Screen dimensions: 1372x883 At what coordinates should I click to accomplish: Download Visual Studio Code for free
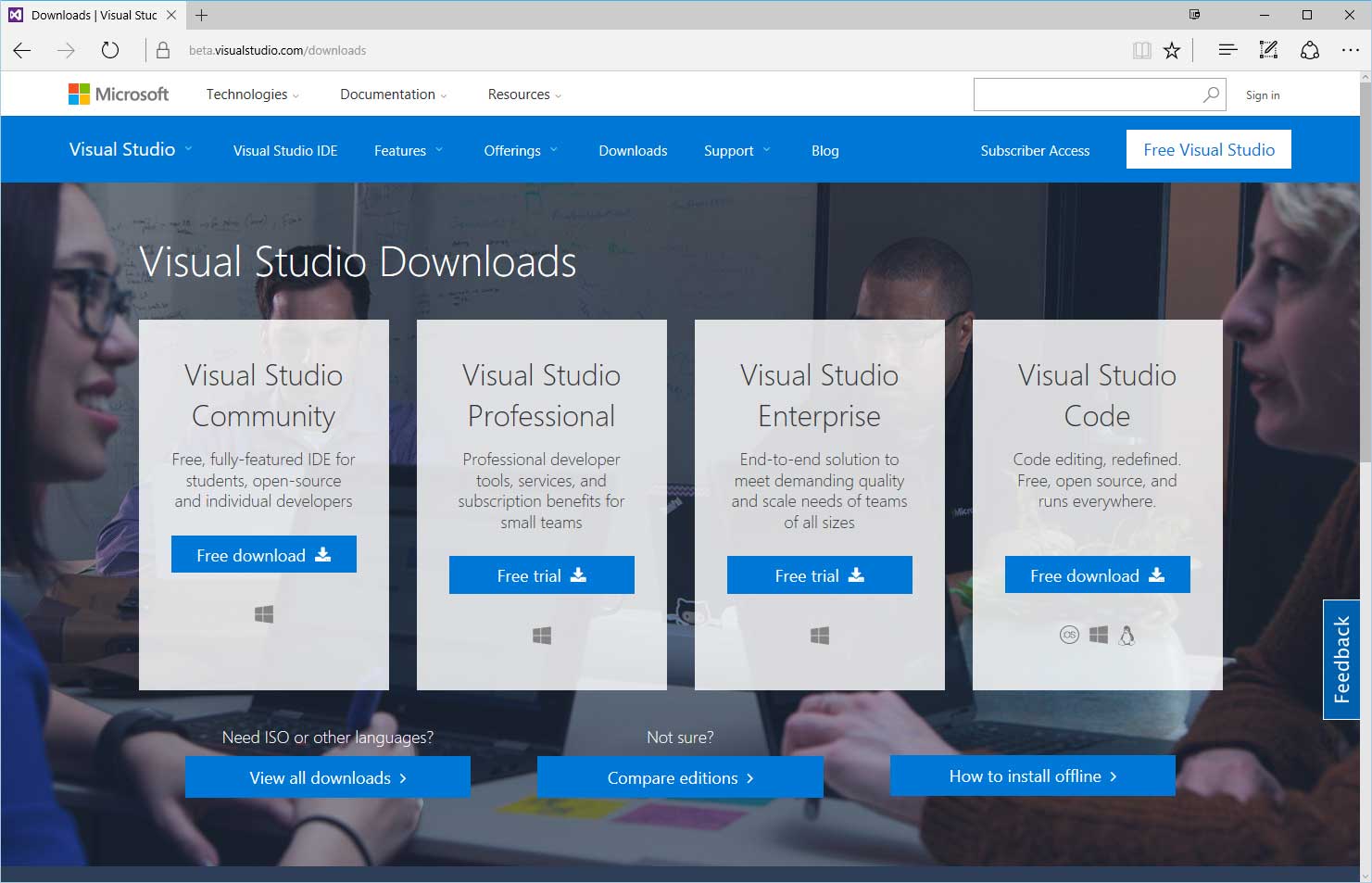pos(1098,575)
